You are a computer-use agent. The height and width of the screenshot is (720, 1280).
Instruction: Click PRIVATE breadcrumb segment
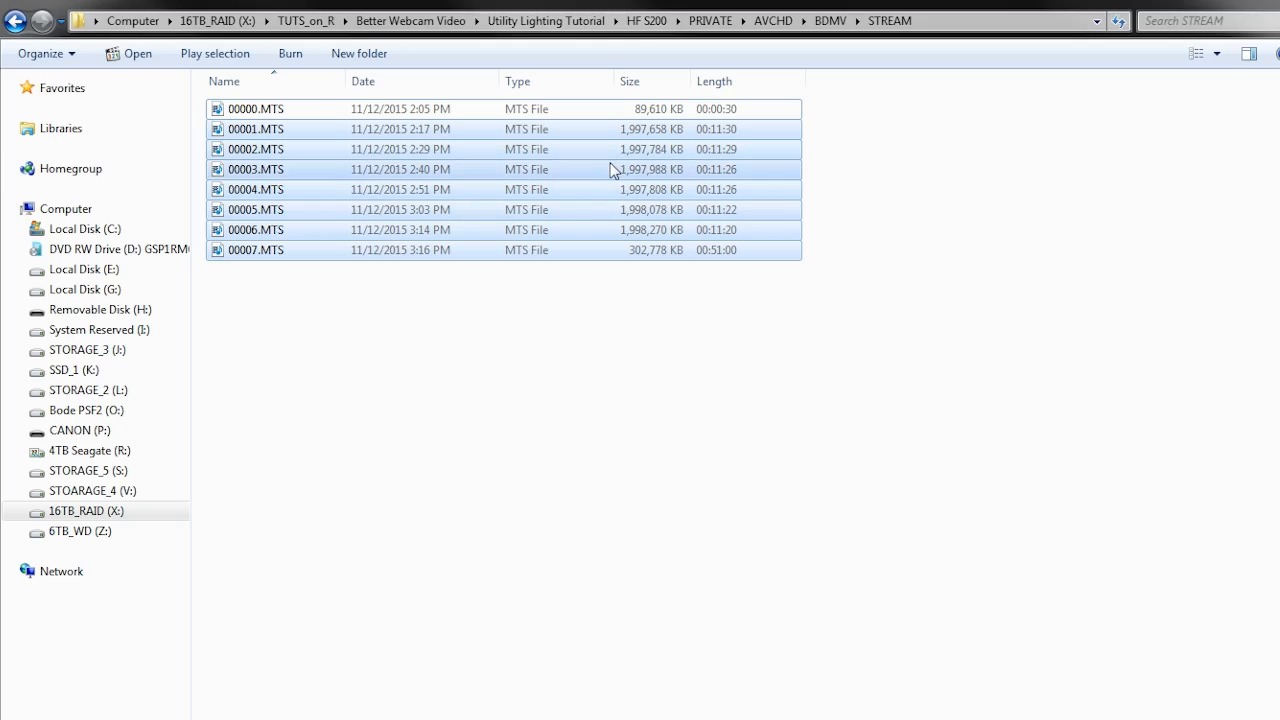click(710, 21)
